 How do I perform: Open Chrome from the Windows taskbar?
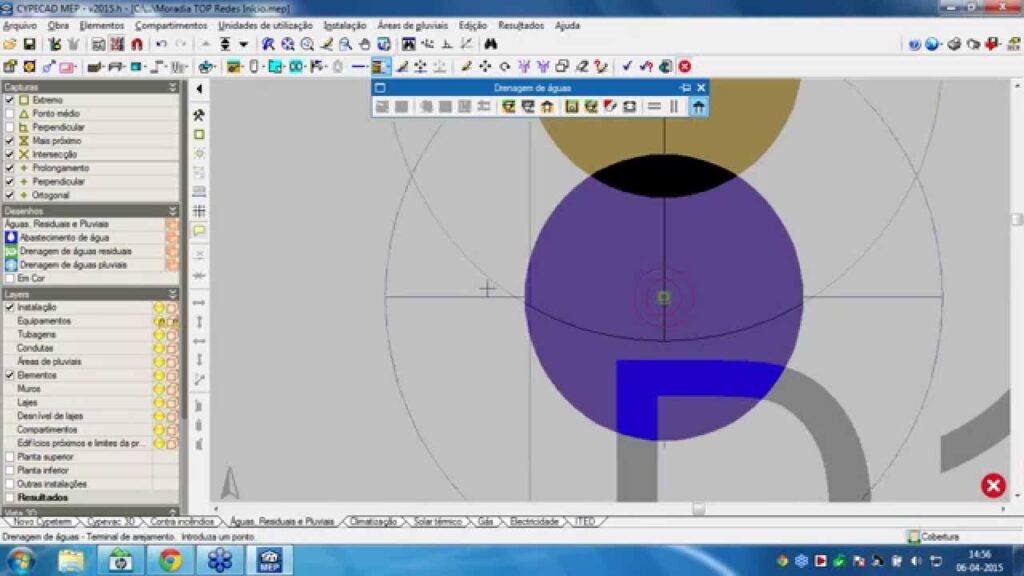pyautogui.click(x=170, y=560)
